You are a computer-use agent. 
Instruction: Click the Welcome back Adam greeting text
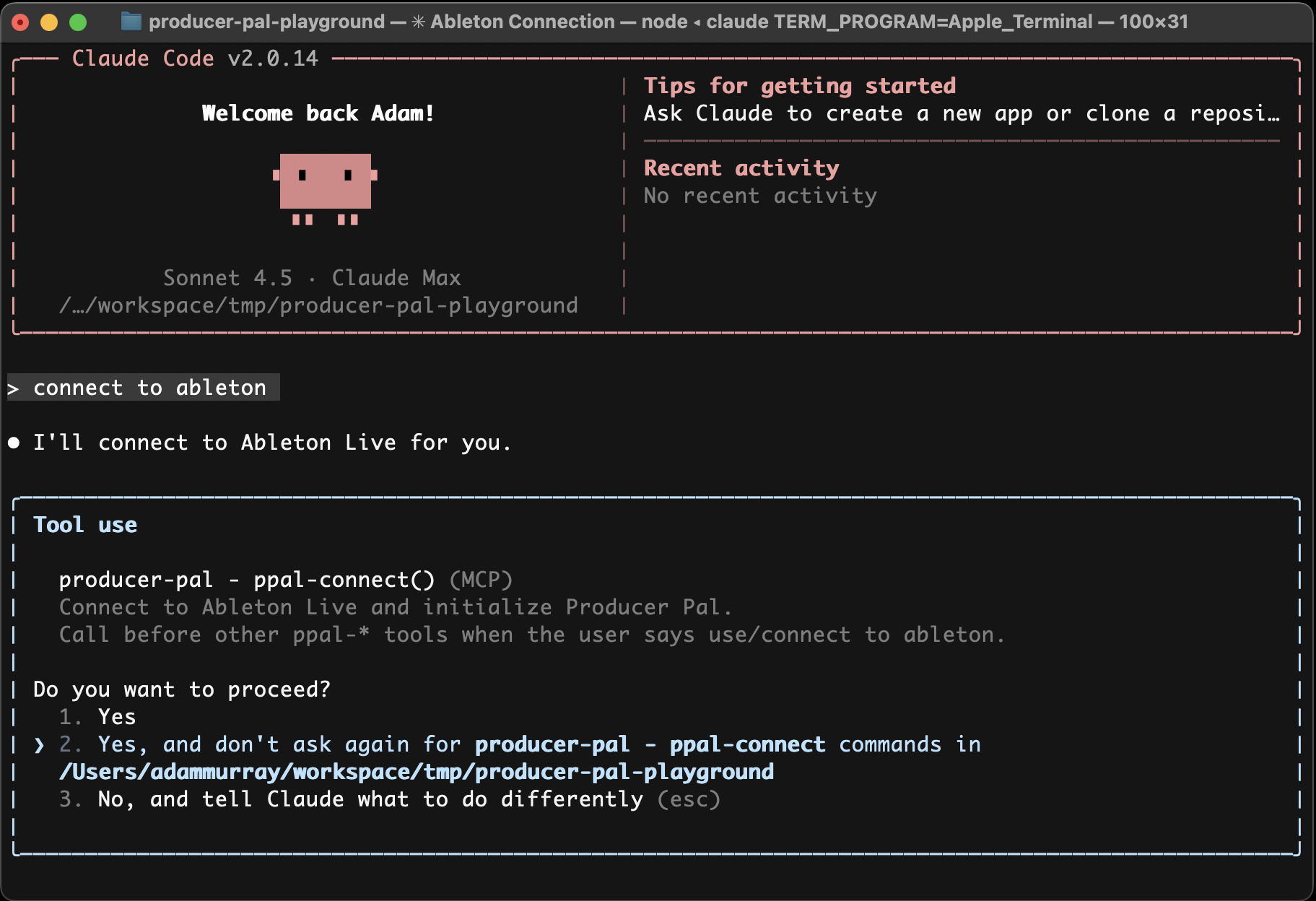coord(318,113)
